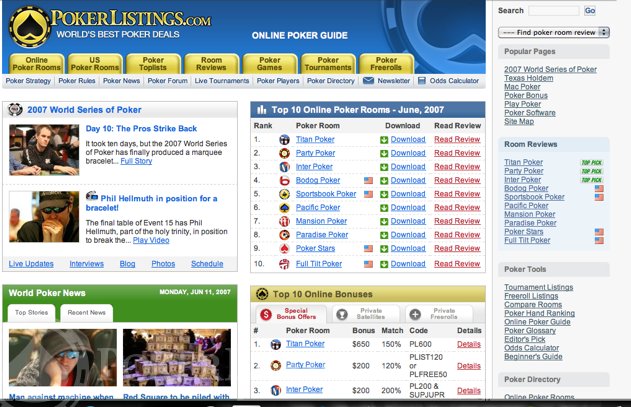Click the Titan Poker logo icon in Top 10 rooms
631x407 pixels.
(x=285, y=140)
